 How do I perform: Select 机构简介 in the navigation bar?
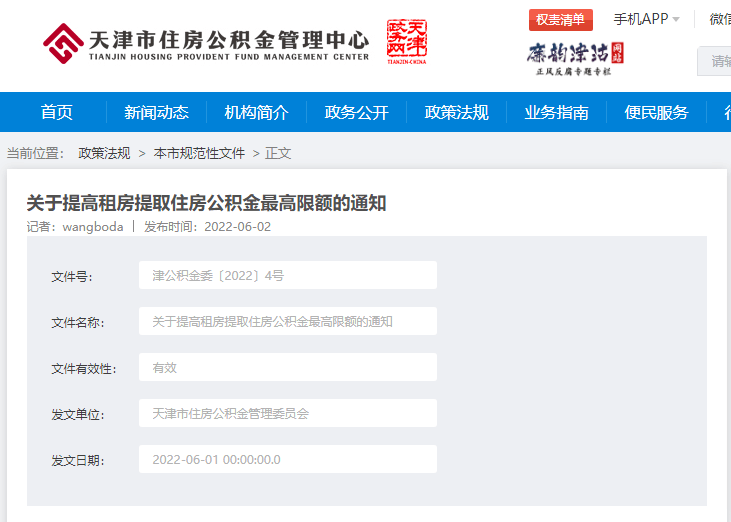pyautogui.click(x=256, y=112)
